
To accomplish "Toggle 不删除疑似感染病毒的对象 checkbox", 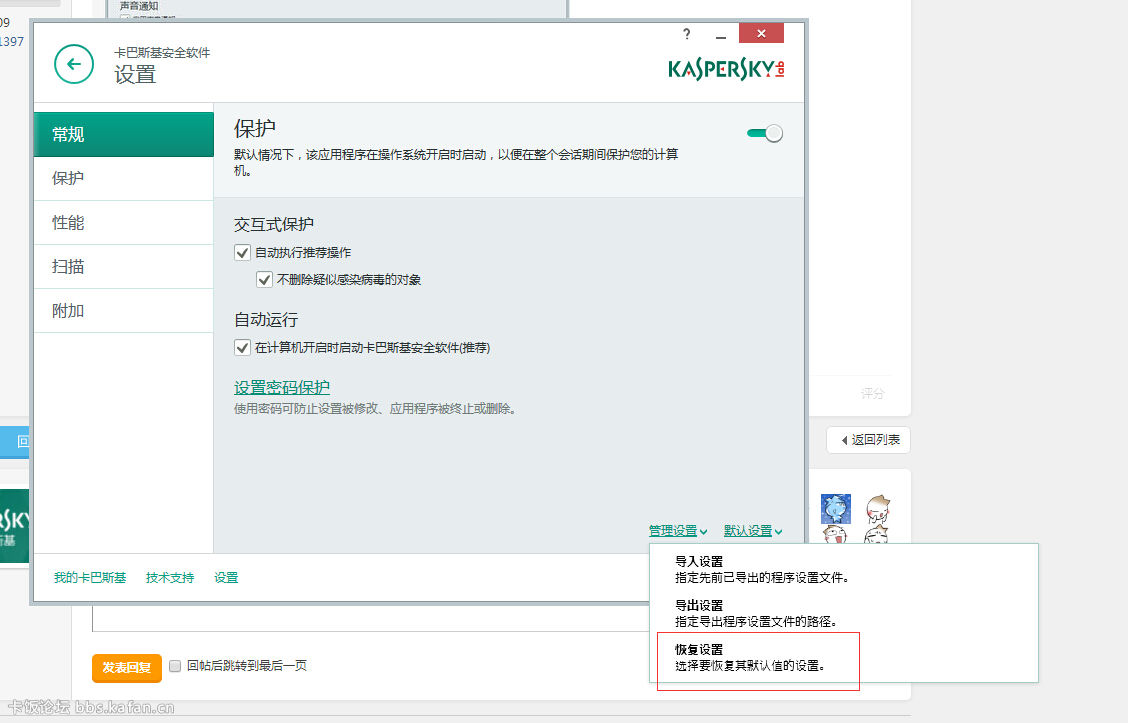I will pyautogui.click(x=265, y=279).
